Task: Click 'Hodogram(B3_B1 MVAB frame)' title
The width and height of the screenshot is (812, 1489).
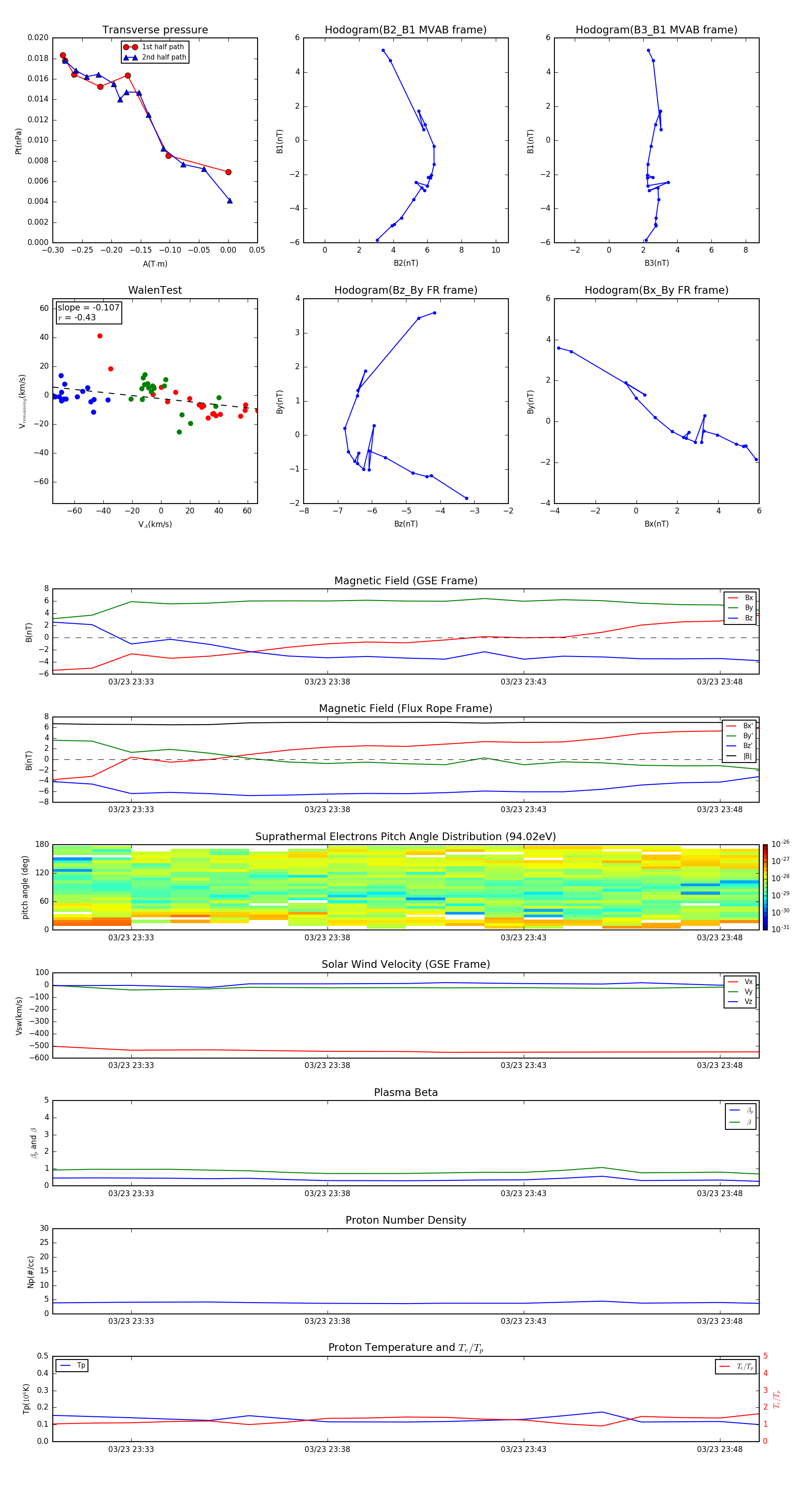Action: (656, 30)
